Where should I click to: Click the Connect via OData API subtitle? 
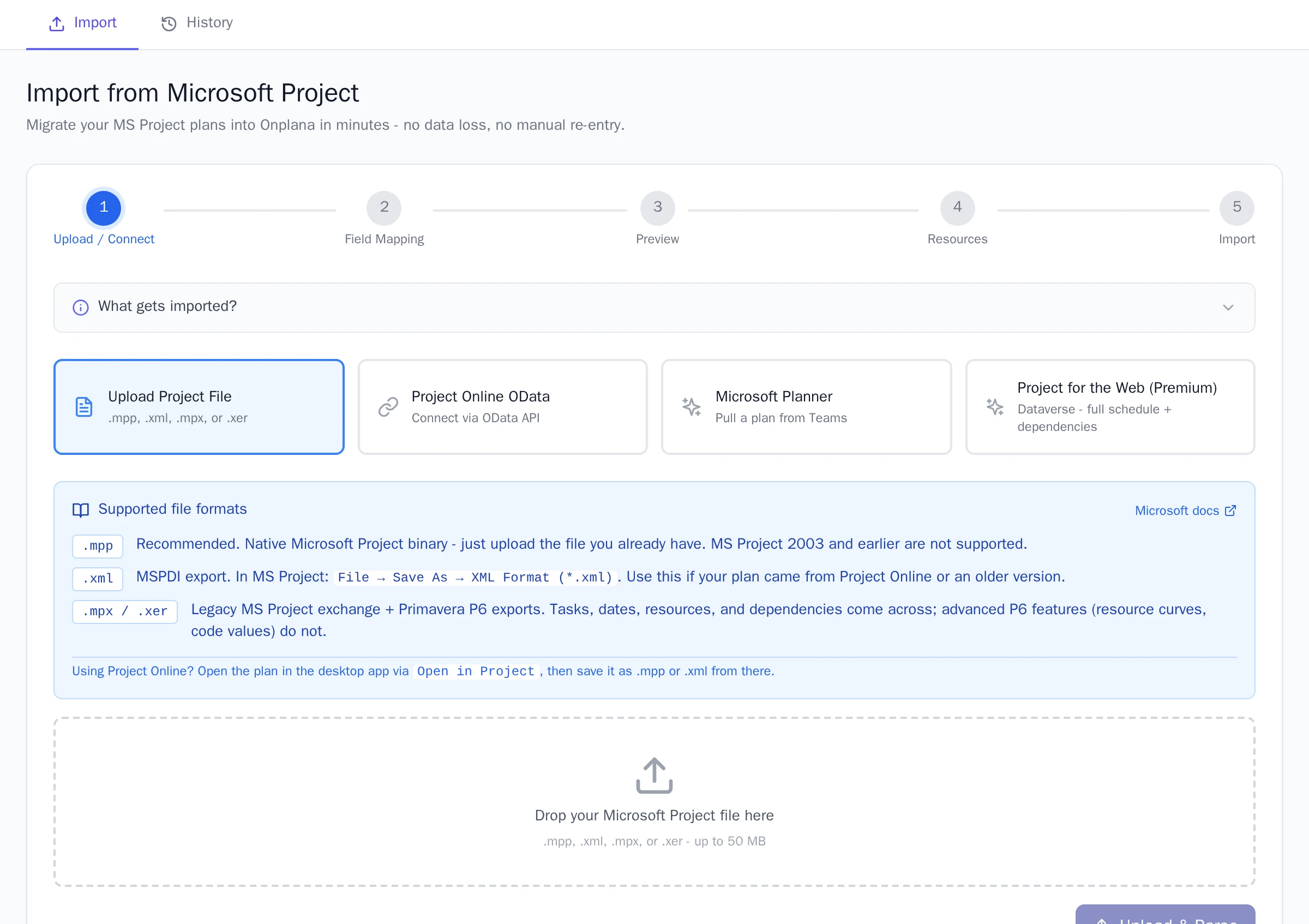coord(476,418)
